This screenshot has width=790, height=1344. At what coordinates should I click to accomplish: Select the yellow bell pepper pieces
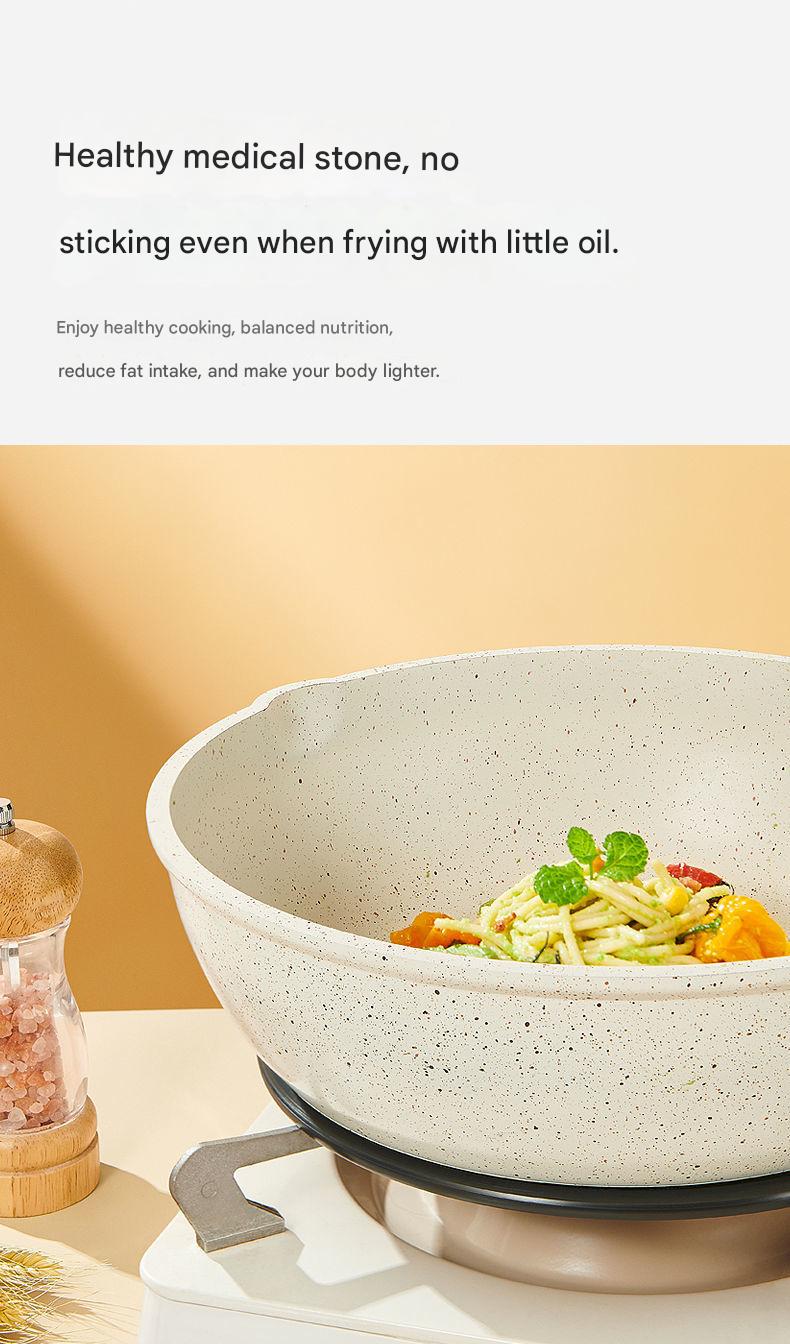pyautogui.click(x=742, y=928)
